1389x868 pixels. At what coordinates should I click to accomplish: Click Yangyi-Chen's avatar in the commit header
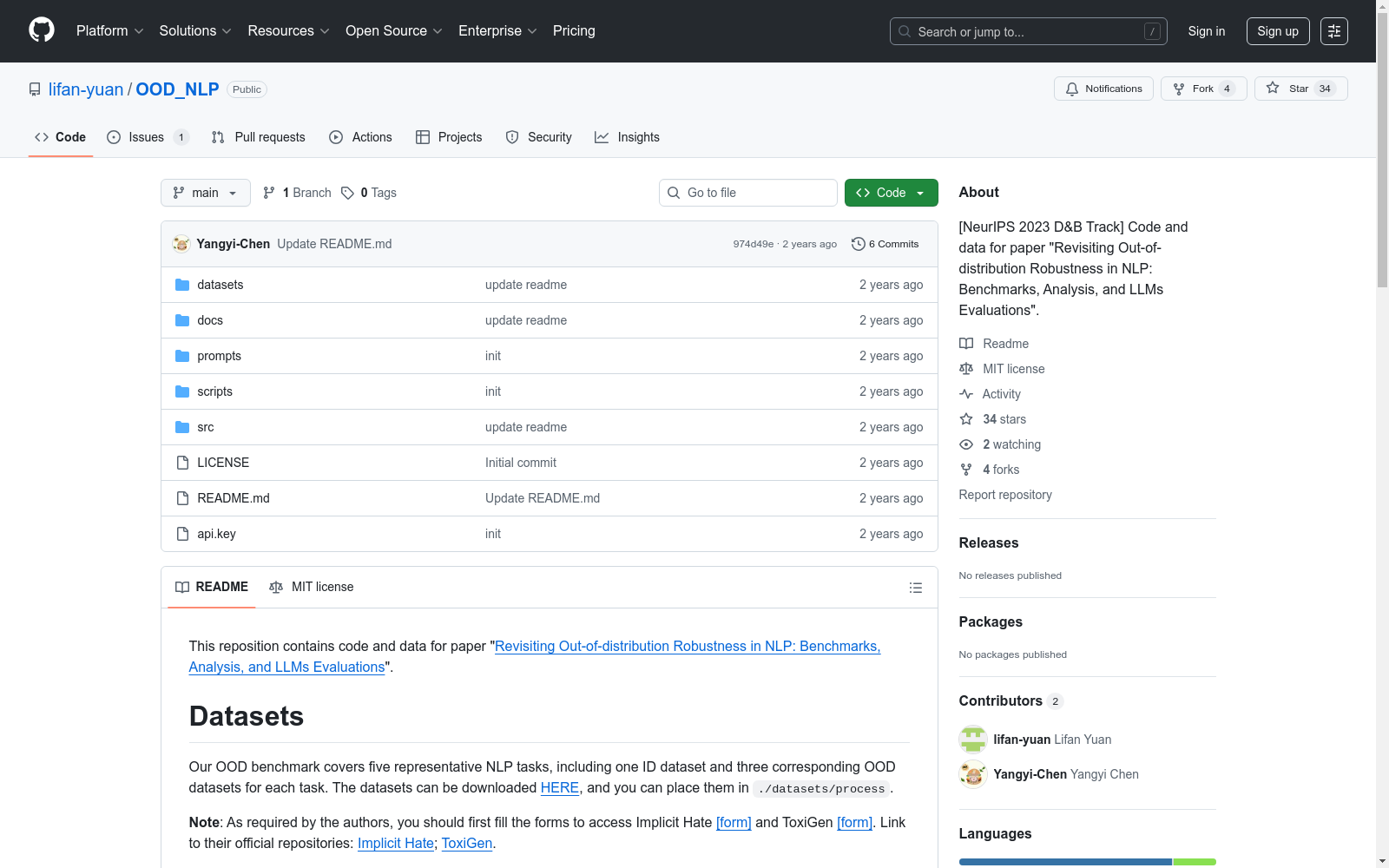pyautogui.click(x=181, y=244)
